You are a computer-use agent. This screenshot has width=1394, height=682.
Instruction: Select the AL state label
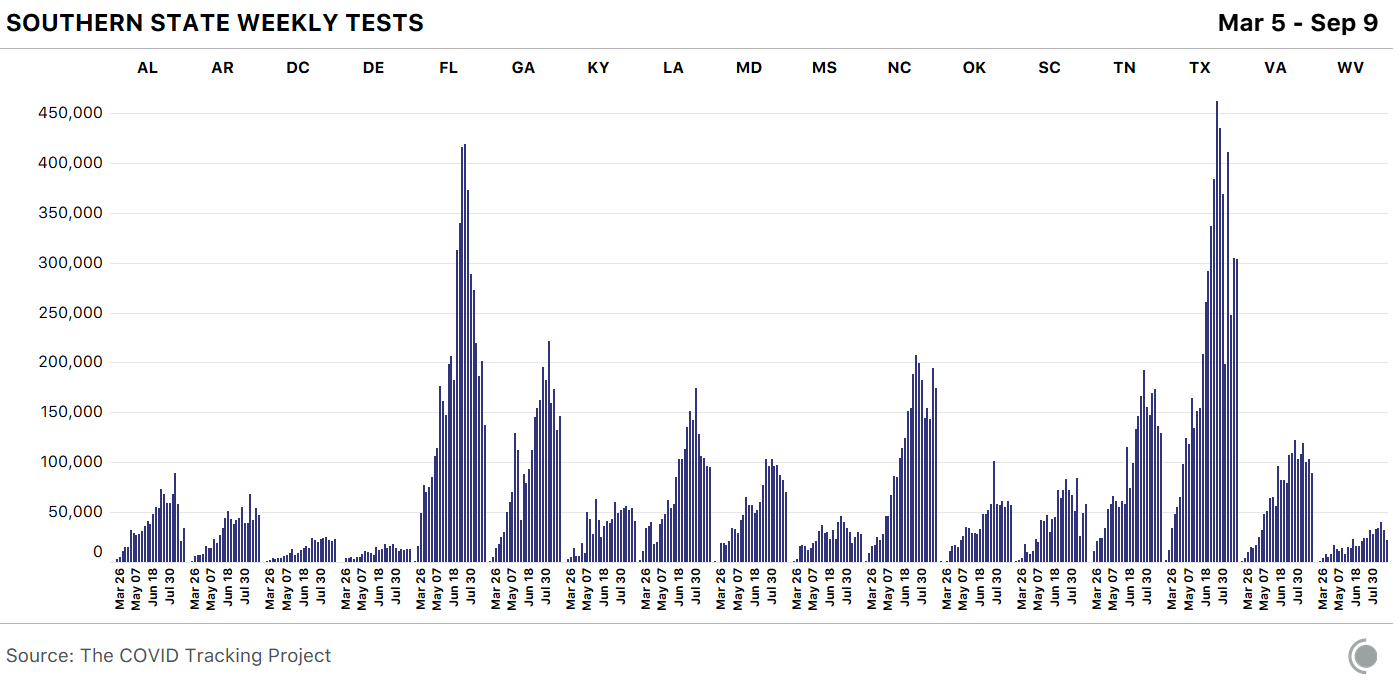(147, 68)
